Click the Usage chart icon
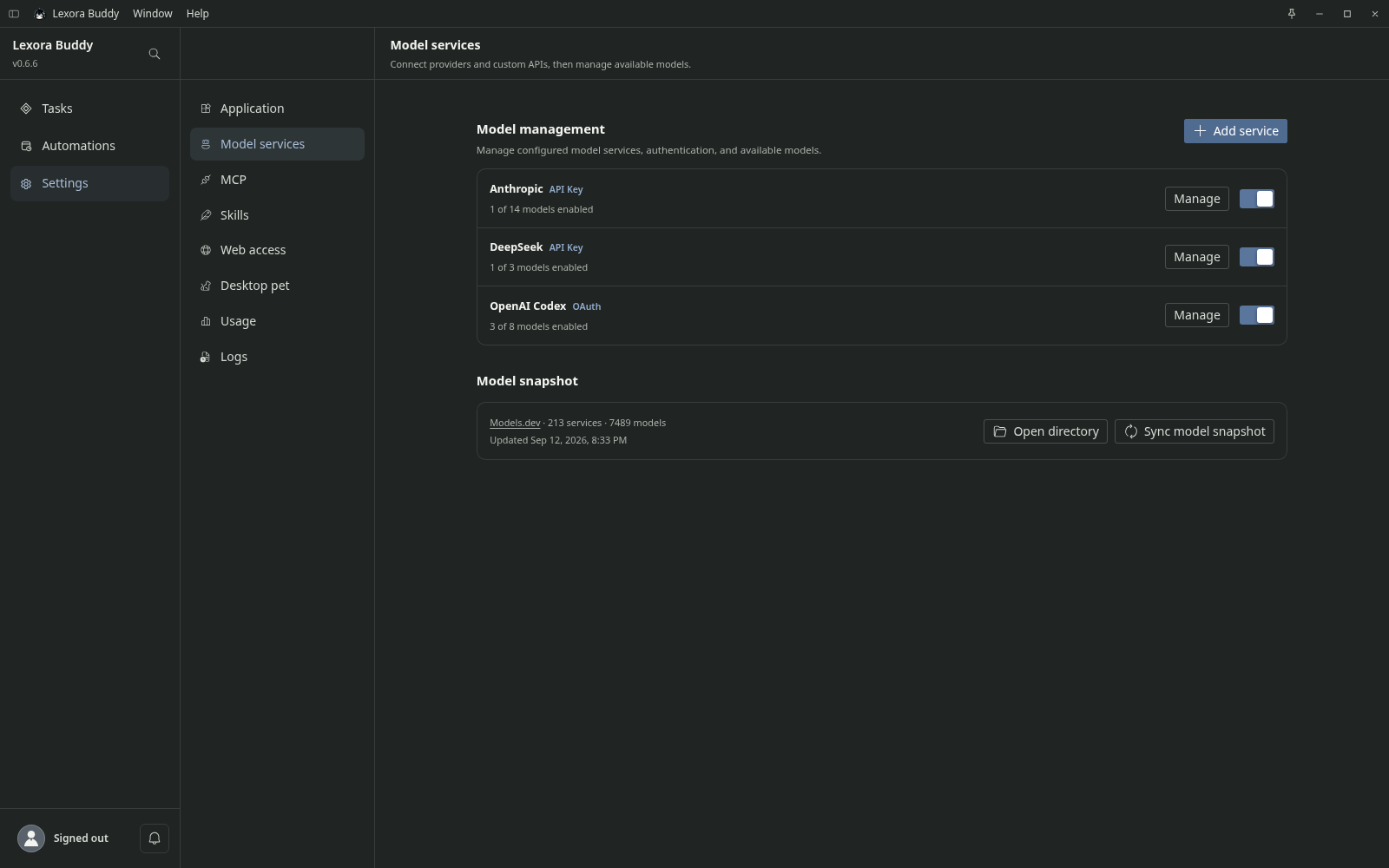 point(206,321)
